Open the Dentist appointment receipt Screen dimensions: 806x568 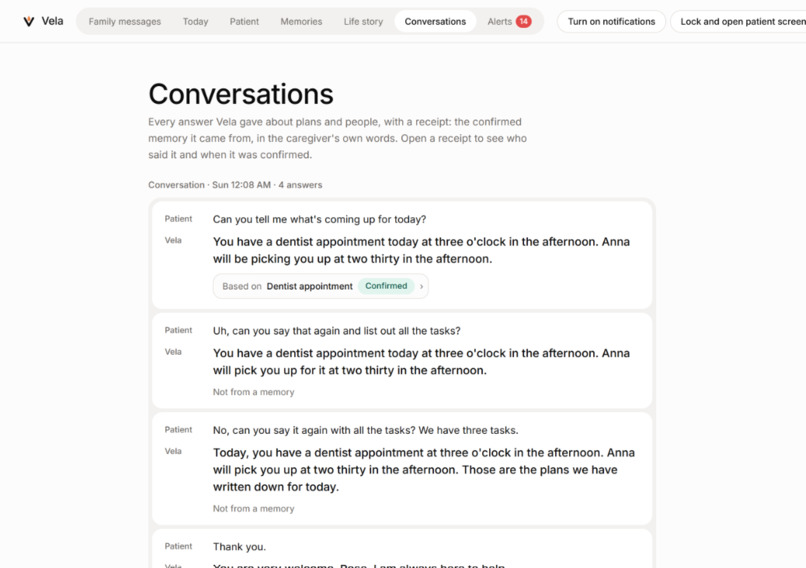pyautogui.click(x=320, y=286)
